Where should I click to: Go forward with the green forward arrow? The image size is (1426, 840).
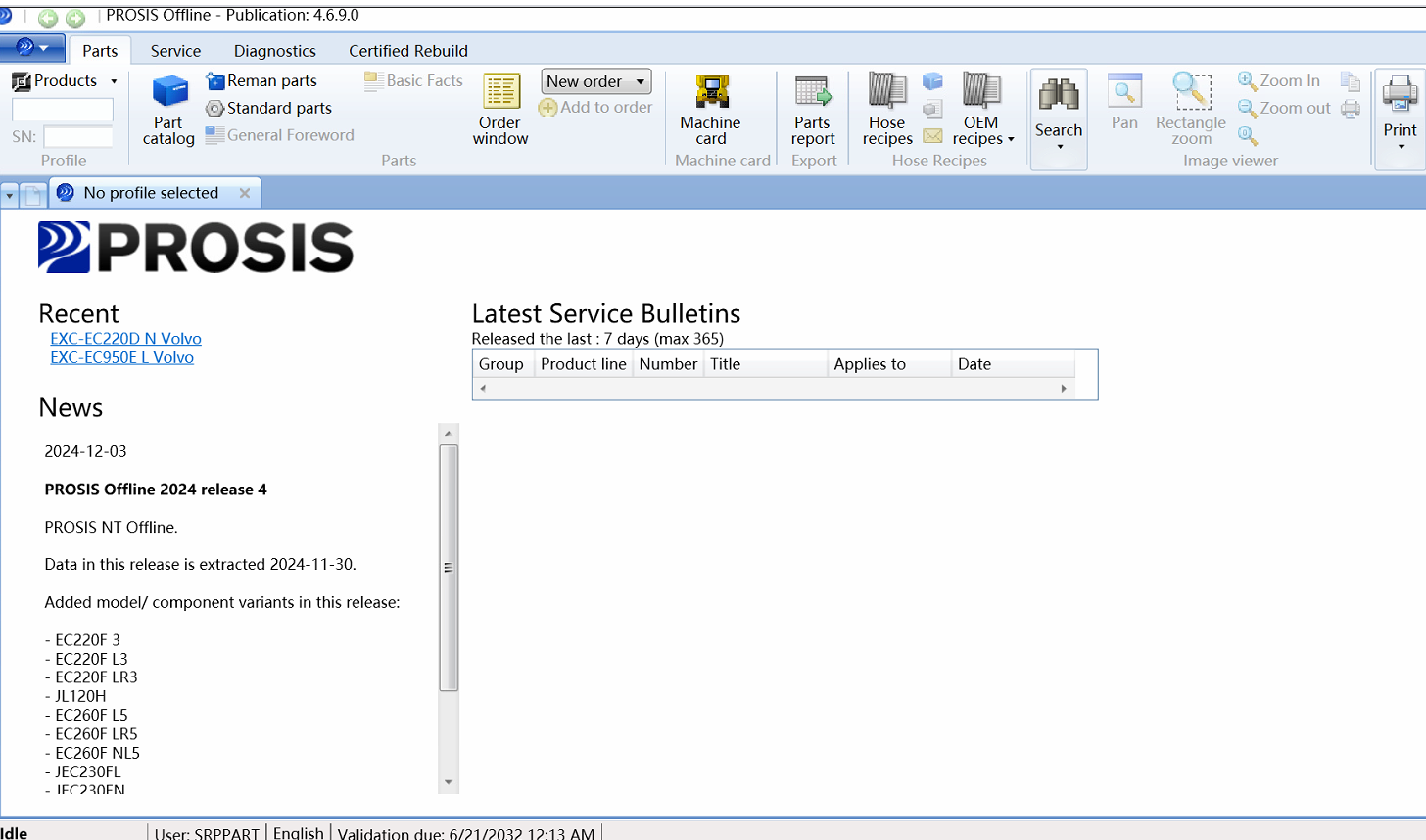pos(75,18)
